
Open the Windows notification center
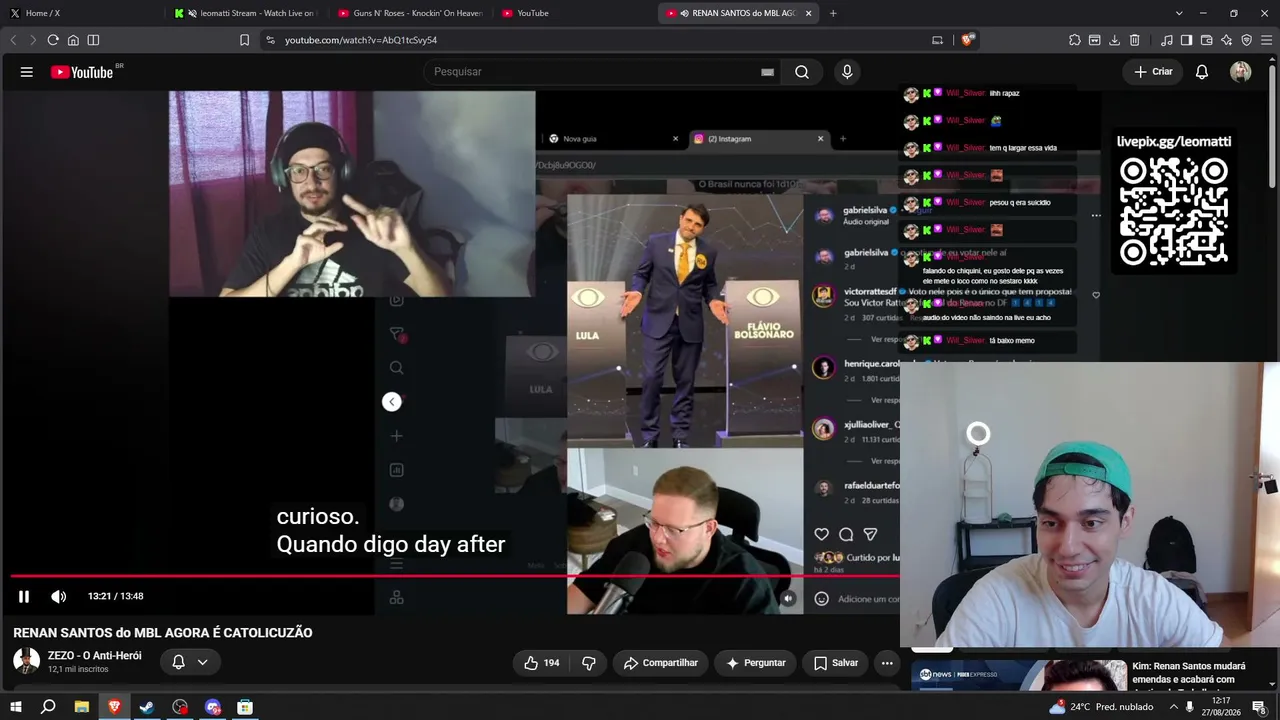click(x=1259, y=707)
